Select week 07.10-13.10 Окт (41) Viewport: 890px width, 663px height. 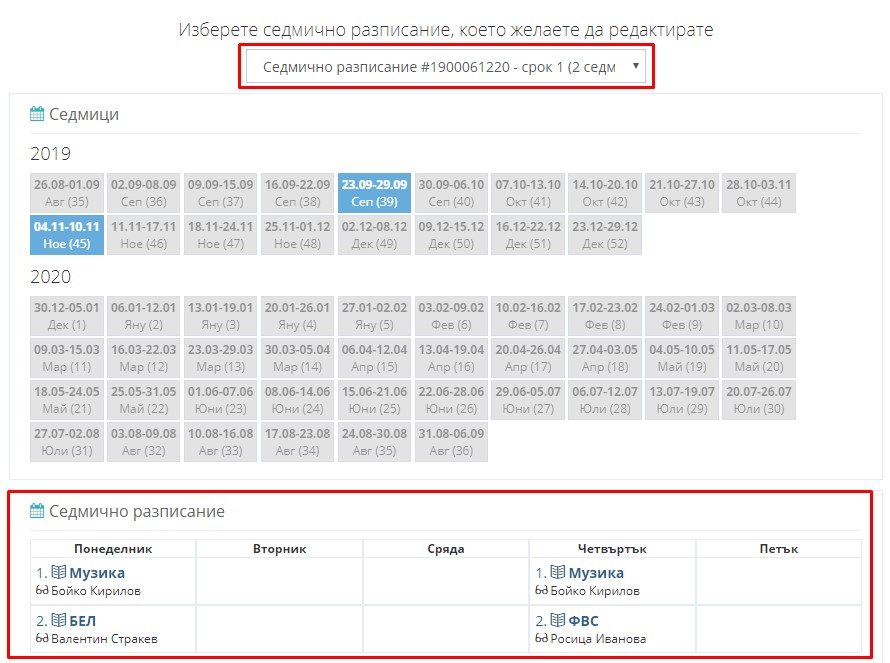[x=528, y=193]
